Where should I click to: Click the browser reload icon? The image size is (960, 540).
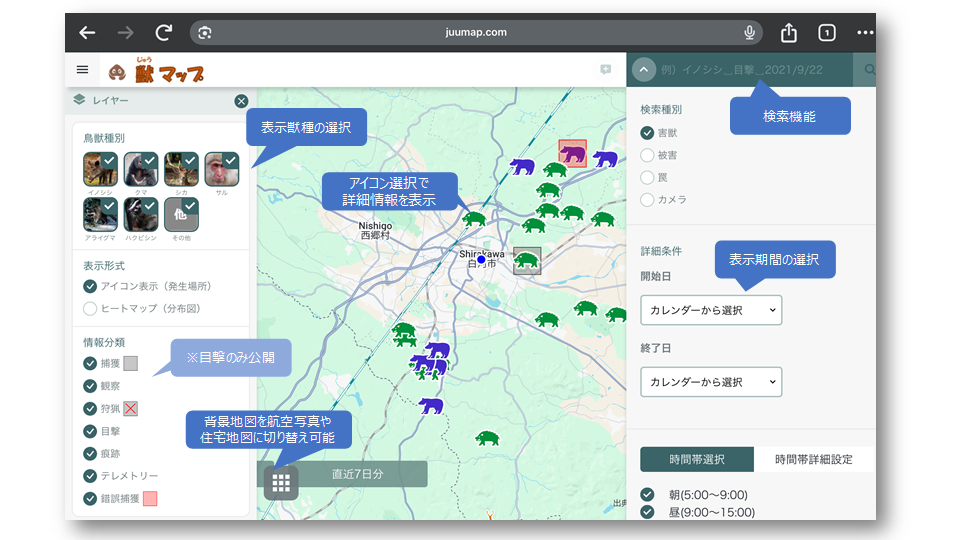(164, 33)
